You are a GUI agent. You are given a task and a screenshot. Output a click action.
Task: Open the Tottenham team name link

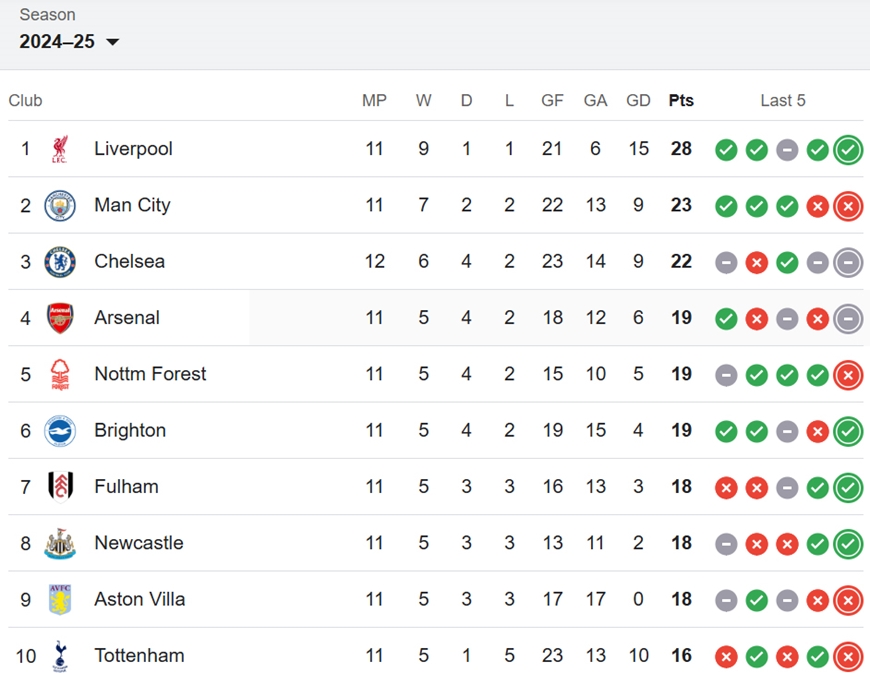tap(139, 656)
